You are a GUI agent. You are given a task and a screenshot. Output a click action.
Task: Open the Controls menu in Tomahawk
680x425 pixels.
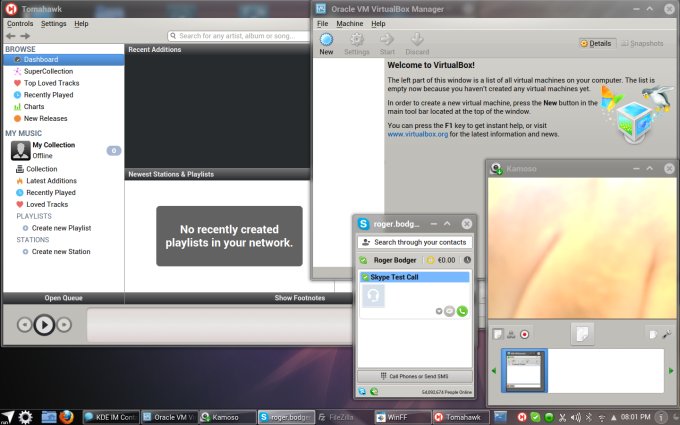click(x=20, y=23)
